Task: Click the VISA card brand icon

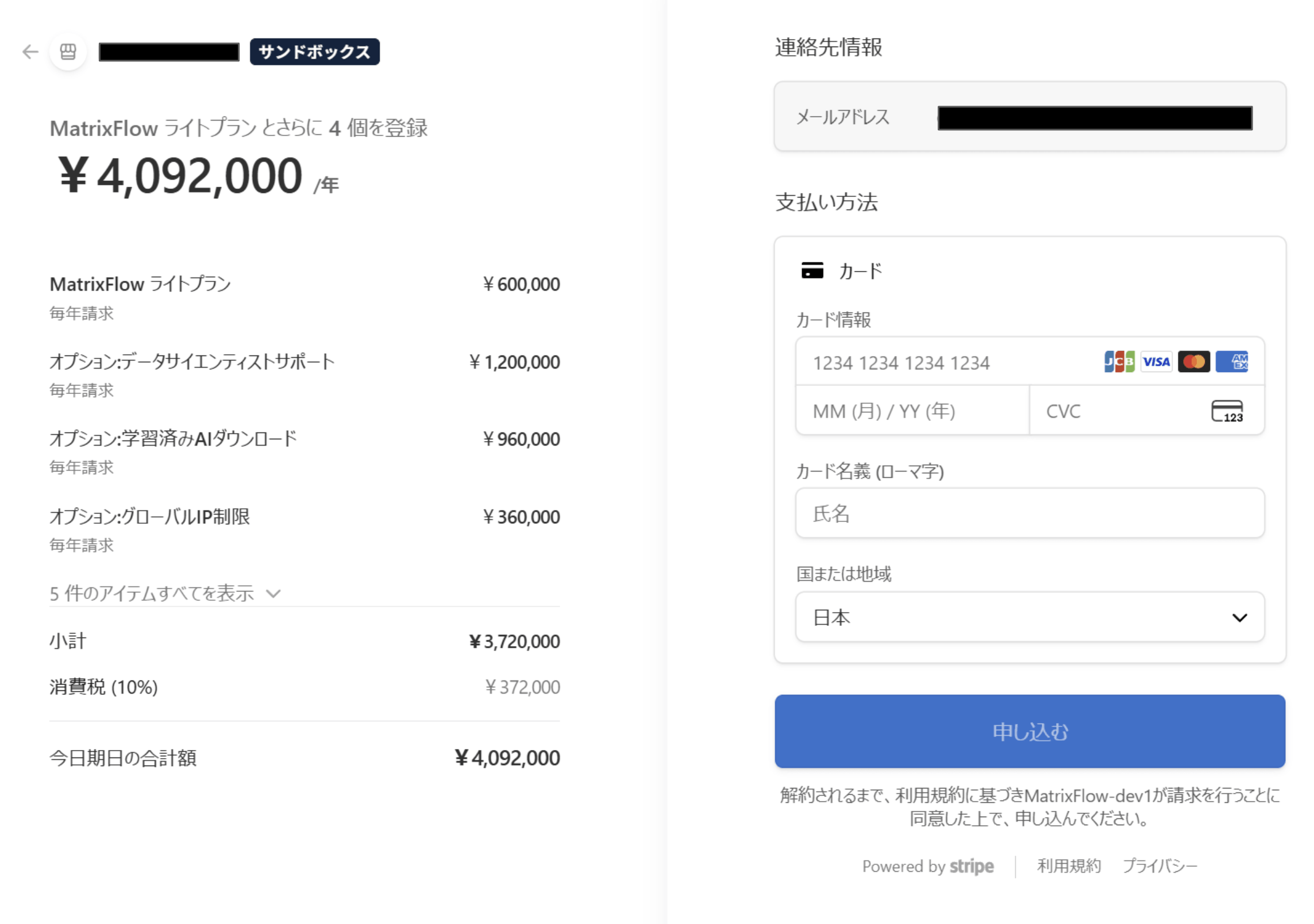Action: (1156, 362)
